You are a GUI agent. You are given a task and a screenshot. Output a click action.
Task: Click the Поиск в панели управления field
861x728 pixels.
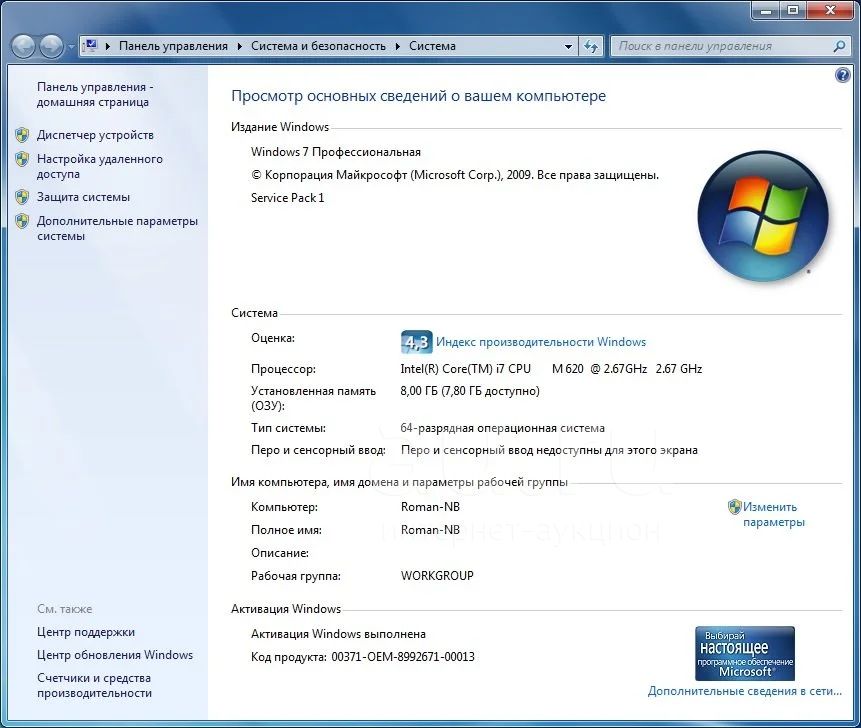pos(720,46)
